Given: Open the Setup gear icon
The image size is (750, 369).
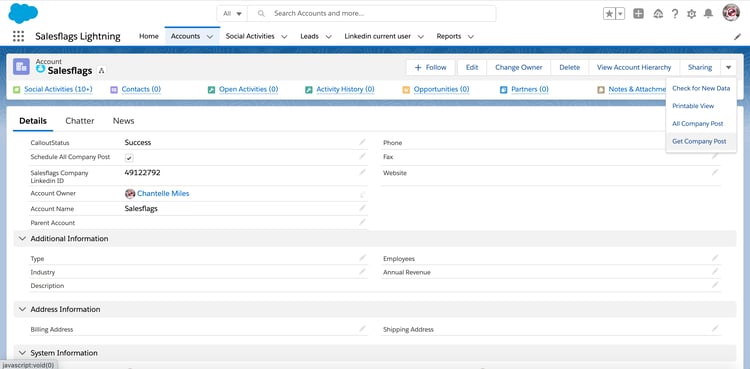Looking at the screenshot, I should point(691,14).
